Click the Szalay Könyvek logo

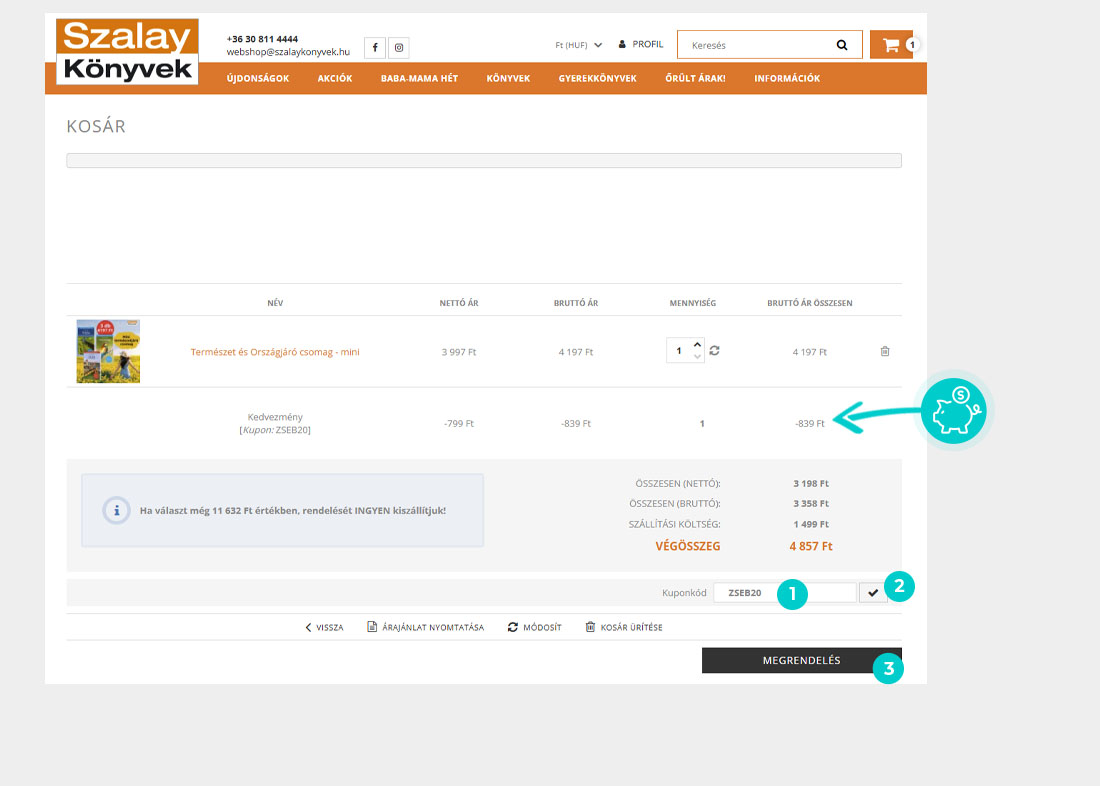coord(128,51)
